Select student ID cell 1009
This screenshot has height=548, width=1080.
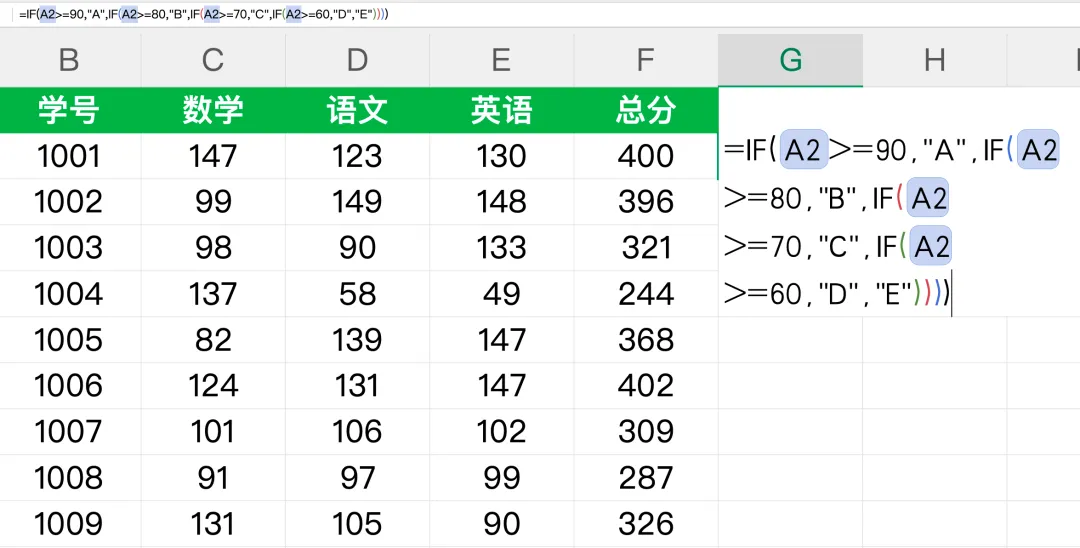point(69,523)
